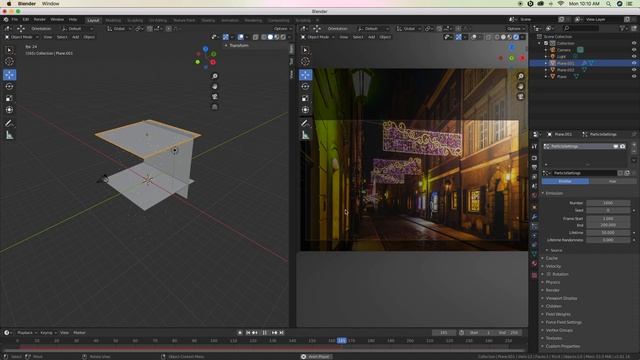This screenshot has height=360, width=640.
Task: Click zoom magnifier icon in right viewport
Action: pyautogui.click(x=520, y=76)
